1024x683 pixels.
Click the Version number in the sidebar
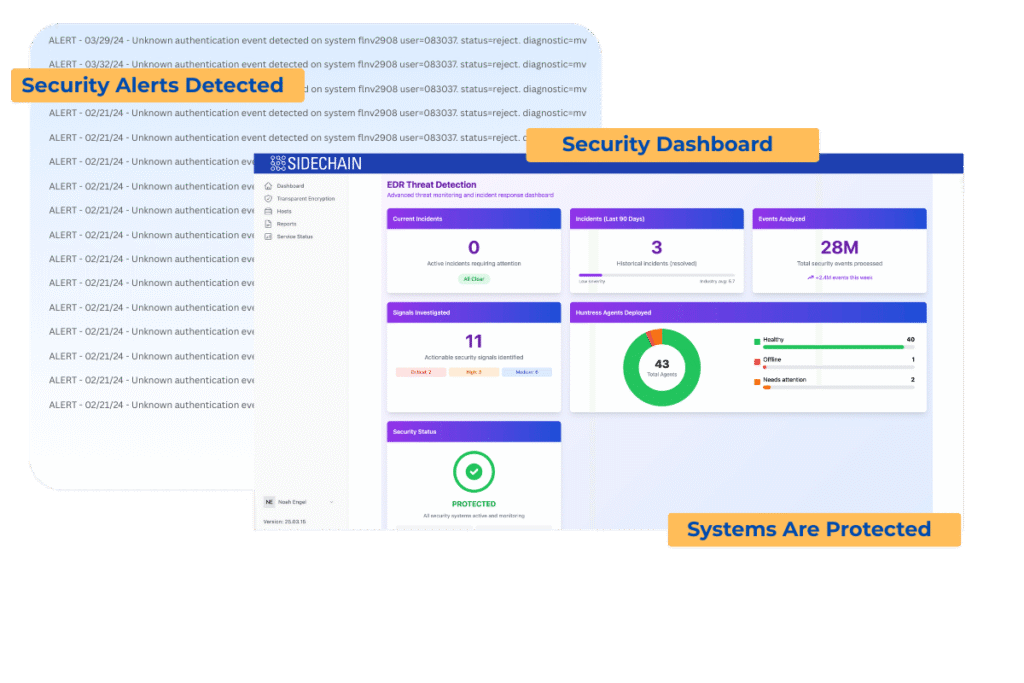pyautogui.click(x=284, y=522)
